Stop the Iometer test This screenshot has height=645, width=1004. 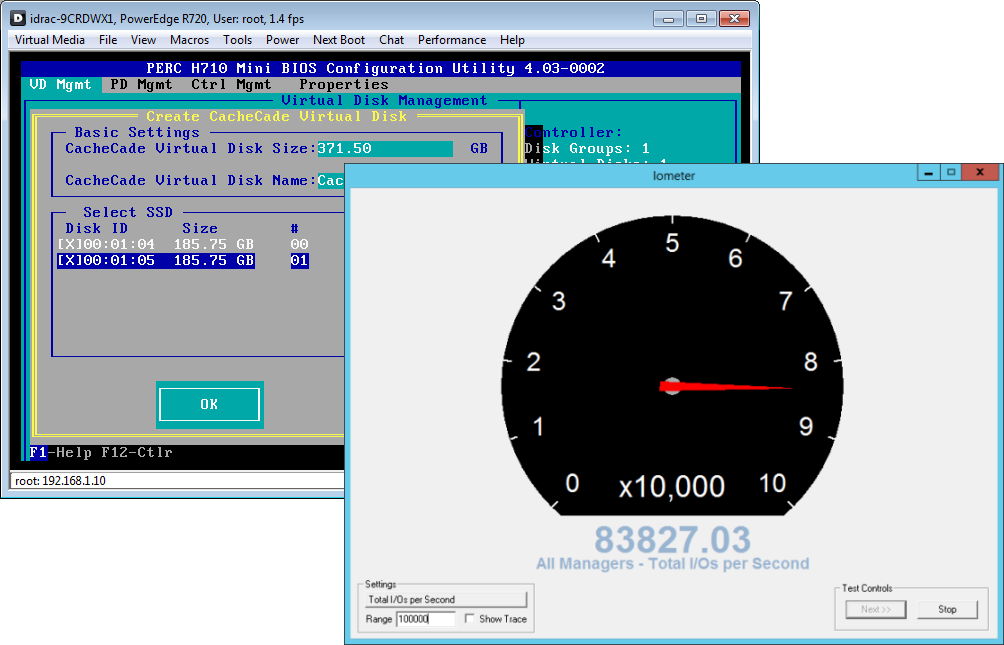coord(948,609)
